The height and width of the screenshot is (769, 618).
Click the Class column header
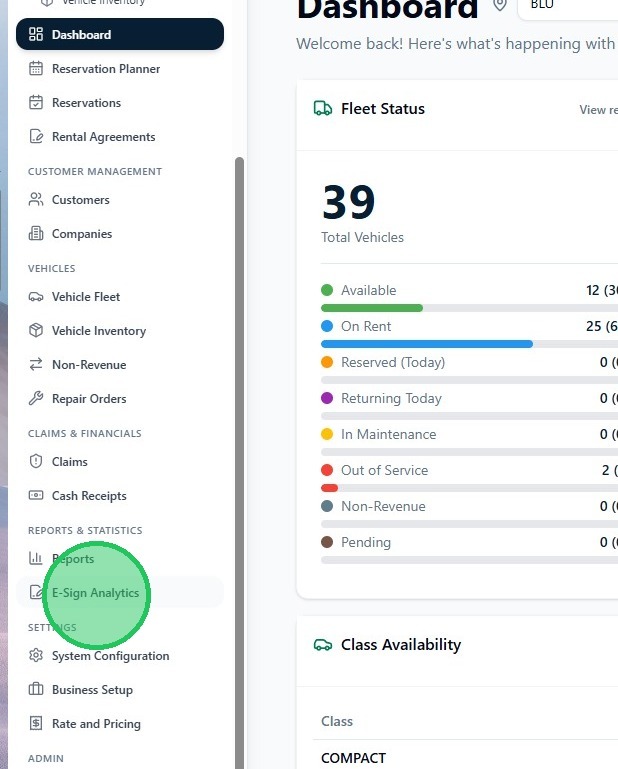[x=337, y=721]
